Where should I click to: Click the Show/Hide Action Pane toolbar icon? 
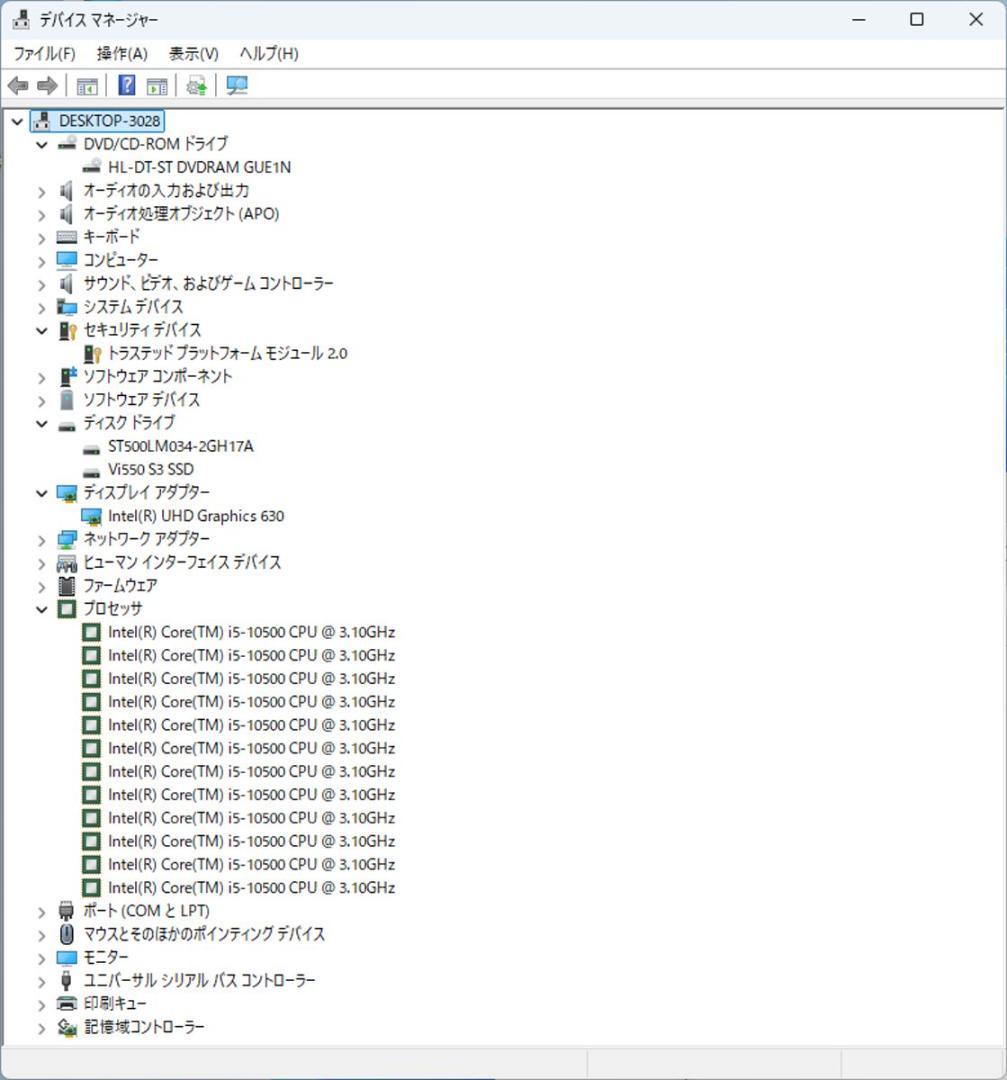coord(157,86)
